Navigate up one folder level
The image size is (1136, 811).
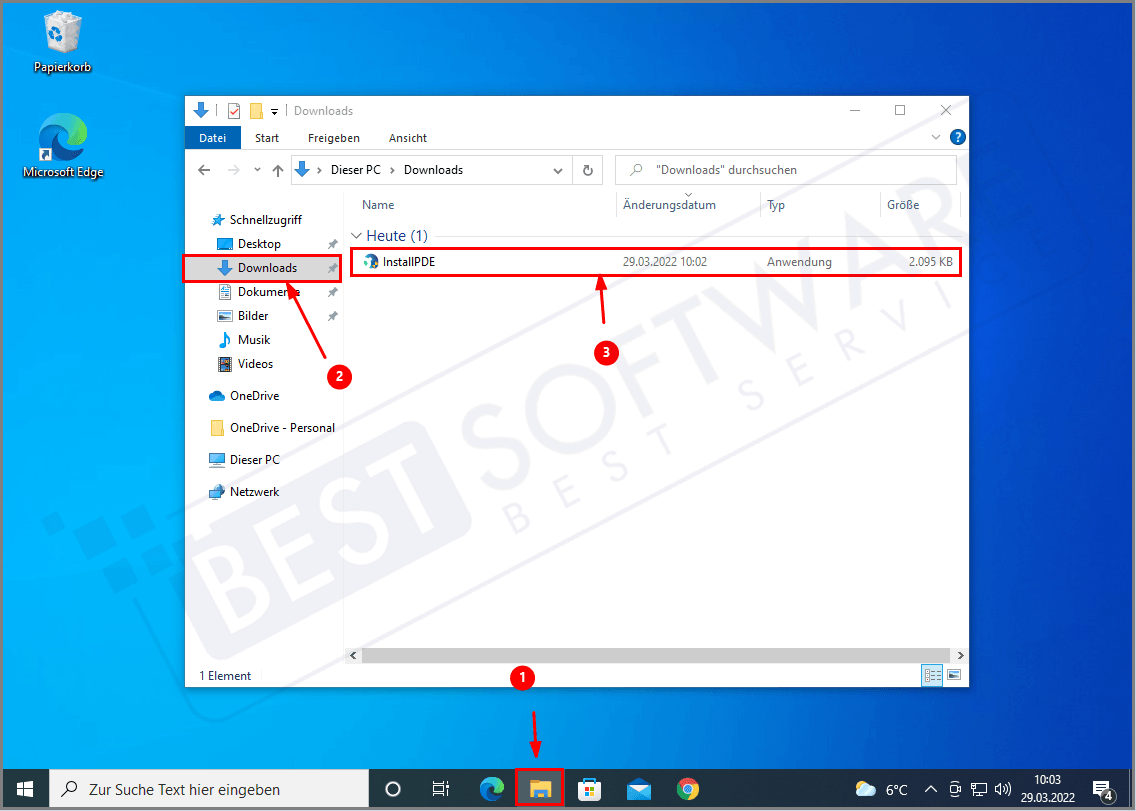point(277,170)
